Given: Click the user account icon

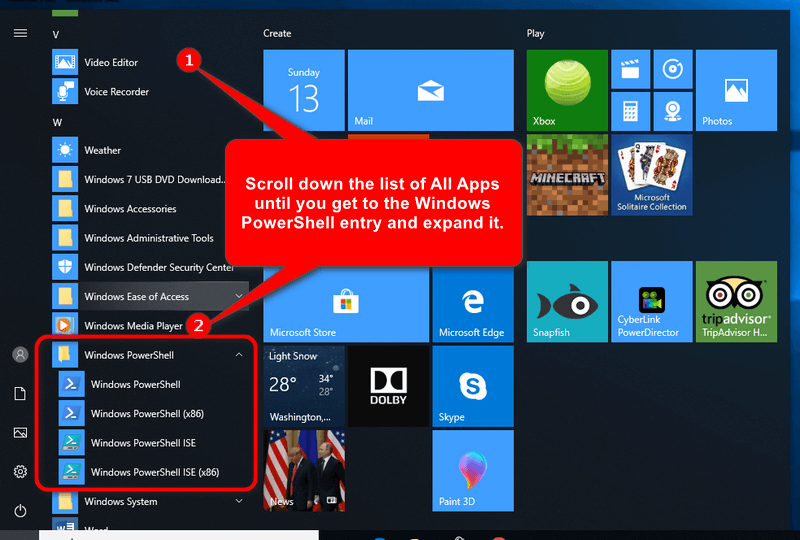Looking at the screenshot, I should pyautogui.click(x=20, y=355).
